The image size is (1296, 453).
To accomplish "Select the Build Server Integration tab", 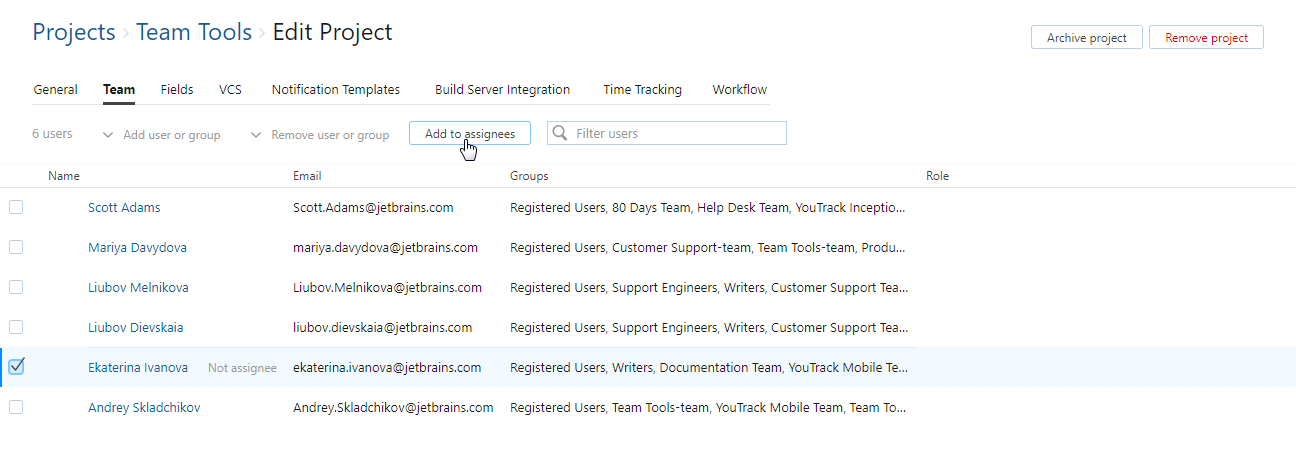I will 502,90.
